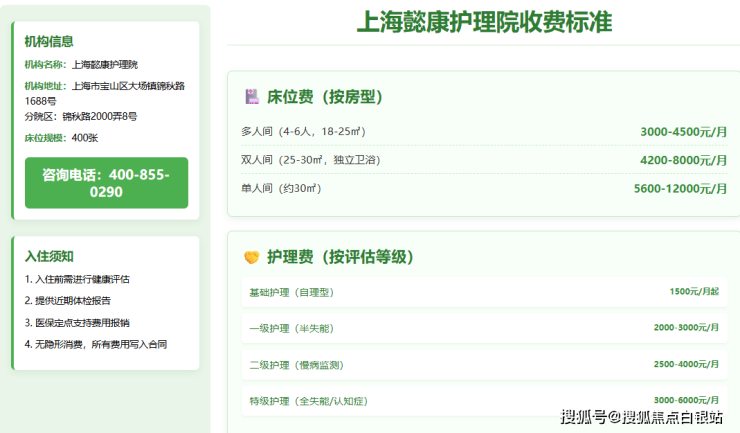Screen dimensions: 740x433
Task: Click the 入住须知 heading
Action: pyautogui.click(x=49, y=256)
